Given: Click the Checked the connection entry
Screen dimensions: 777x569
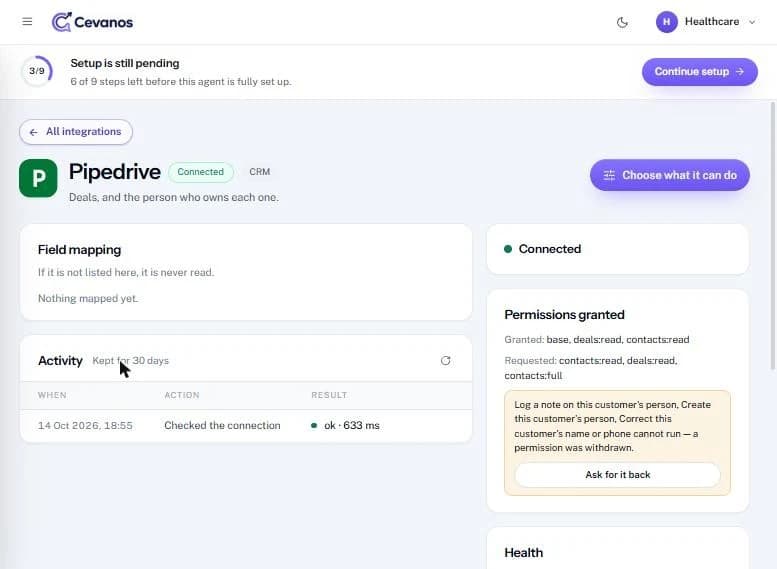Looking at the screenshot, I should click(222, 425).
